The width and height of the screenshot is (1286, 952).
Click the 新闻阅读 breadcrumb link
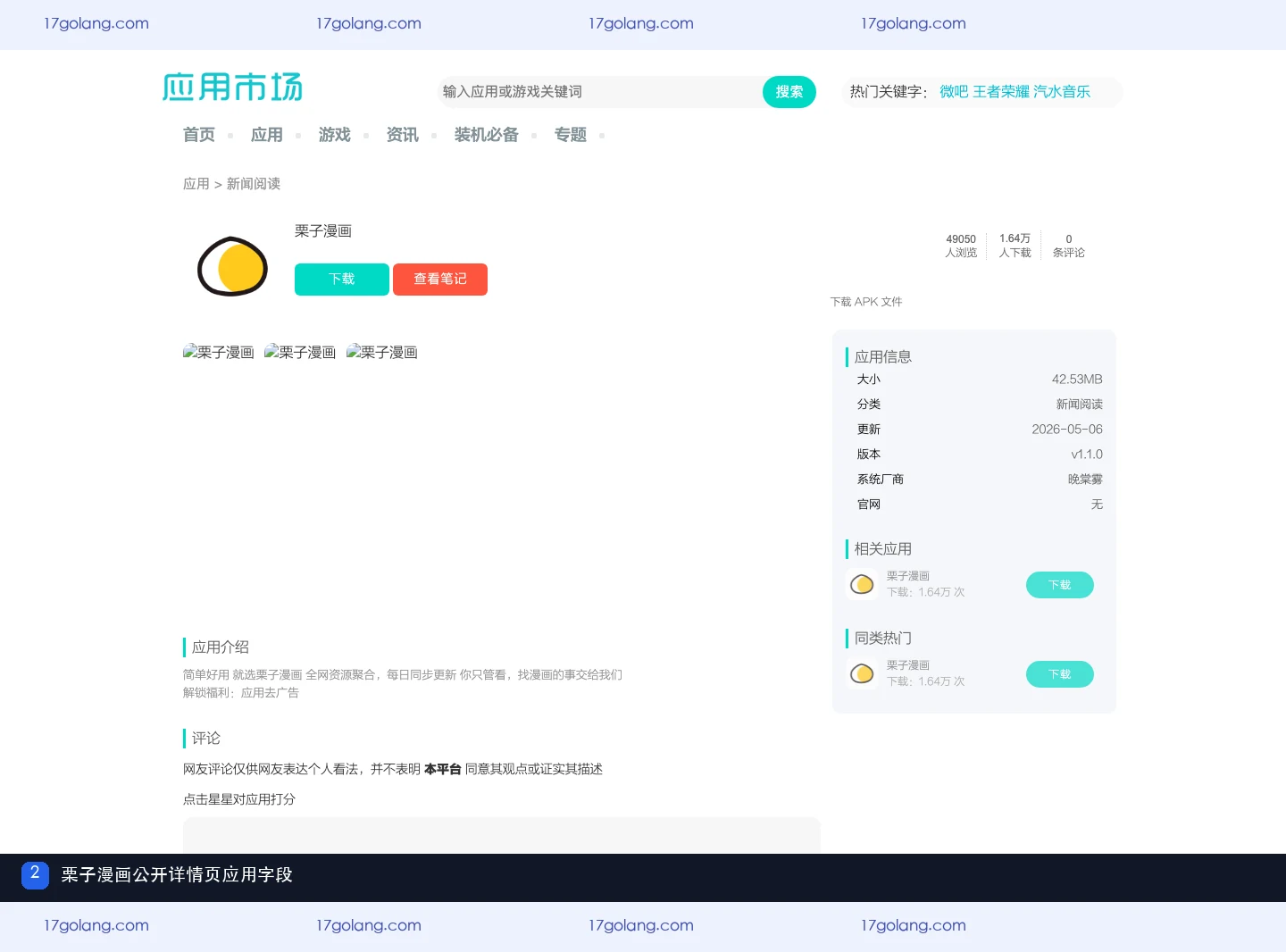click(254, 184)
